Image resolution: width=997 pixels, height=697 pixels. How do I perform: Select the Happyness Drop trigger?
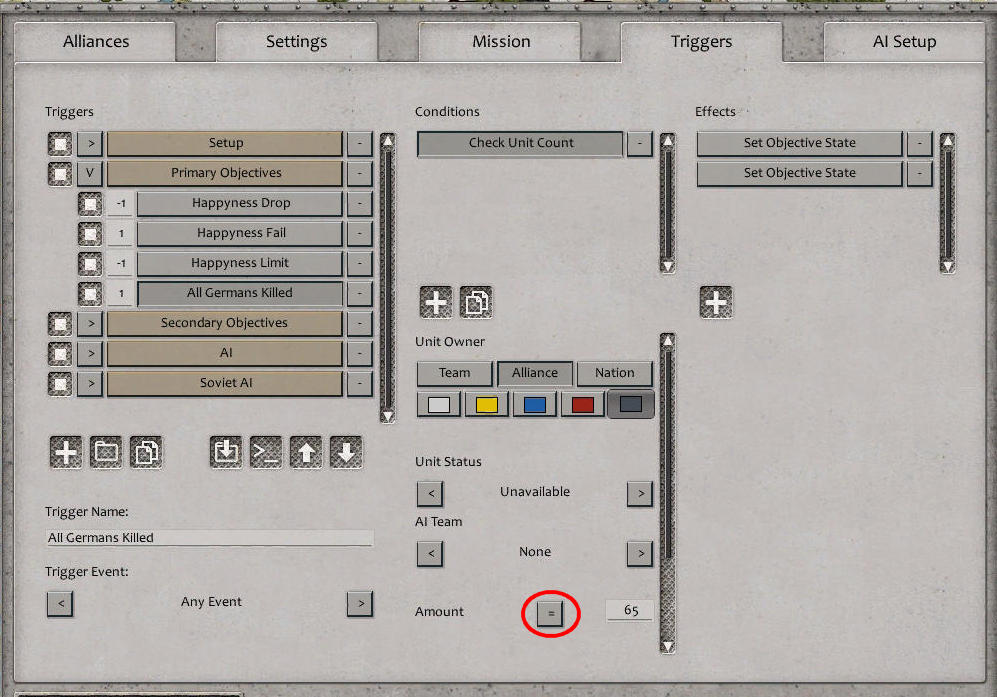[x=240, y=204]
